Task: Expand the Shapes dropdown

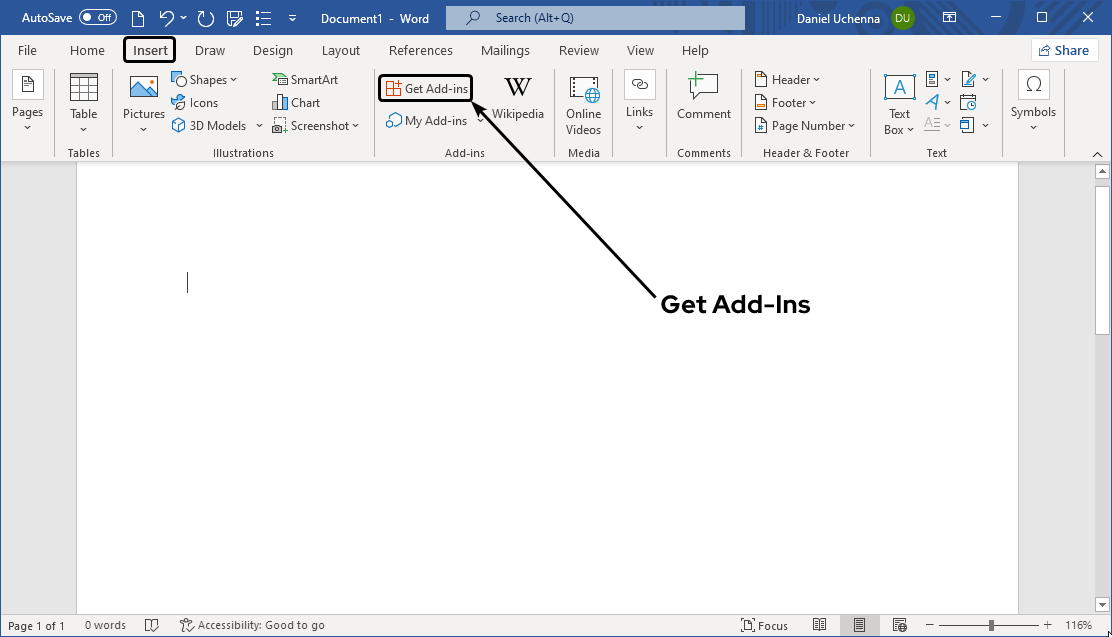Action: click(233, 79)
